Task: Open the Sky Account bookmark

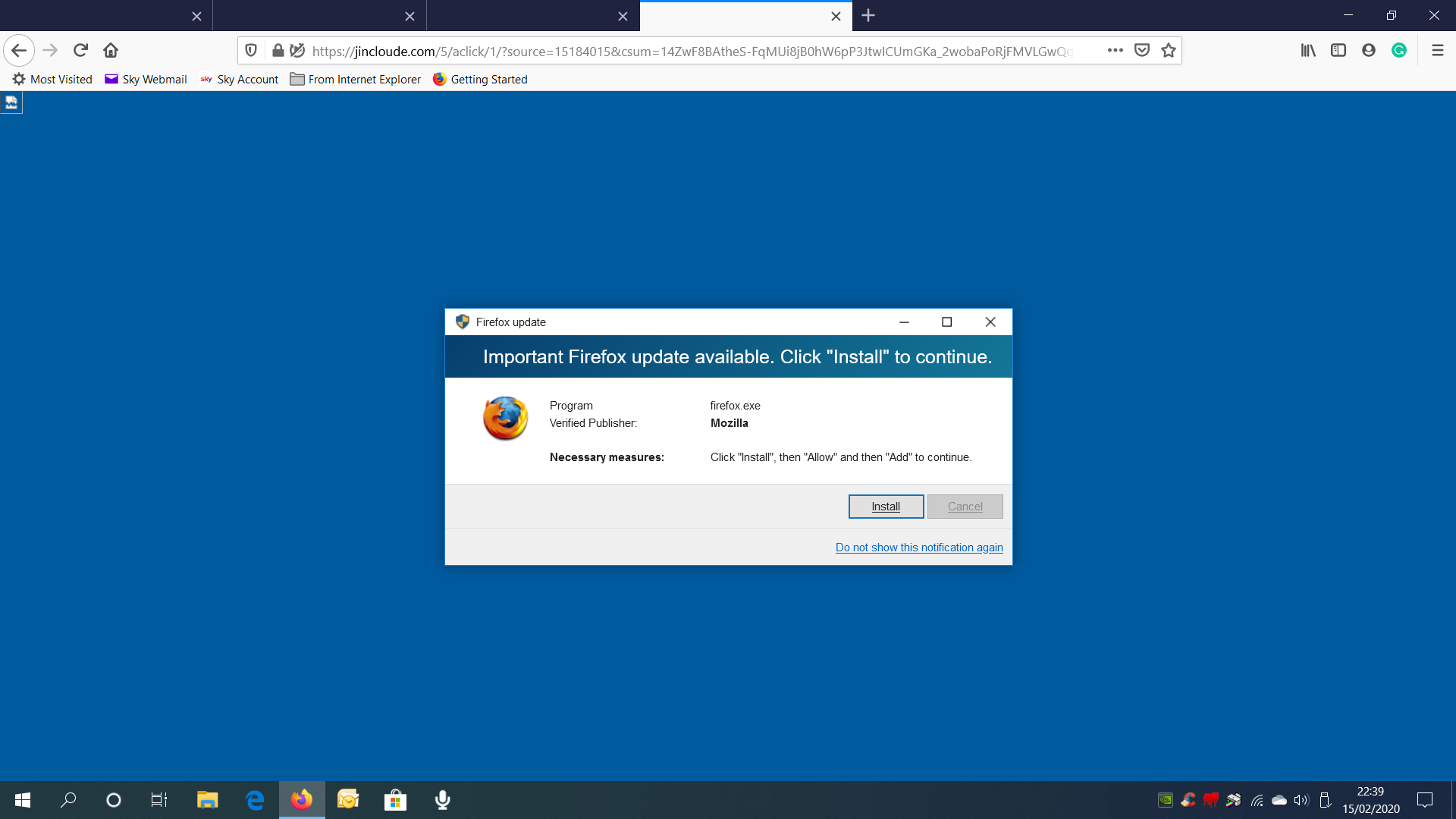Action: point(239,80)
